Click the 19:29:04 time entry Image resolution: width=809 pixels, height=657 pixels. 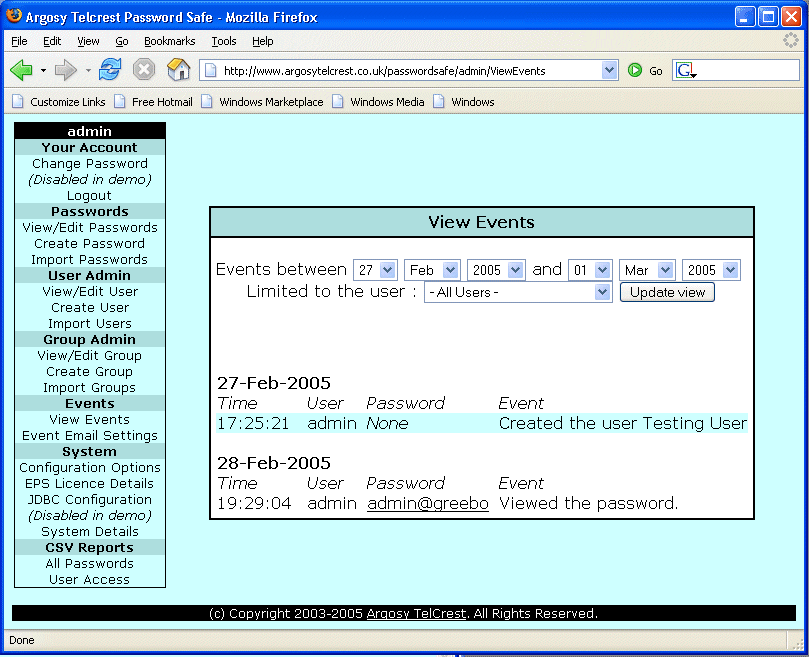(254, 503)
